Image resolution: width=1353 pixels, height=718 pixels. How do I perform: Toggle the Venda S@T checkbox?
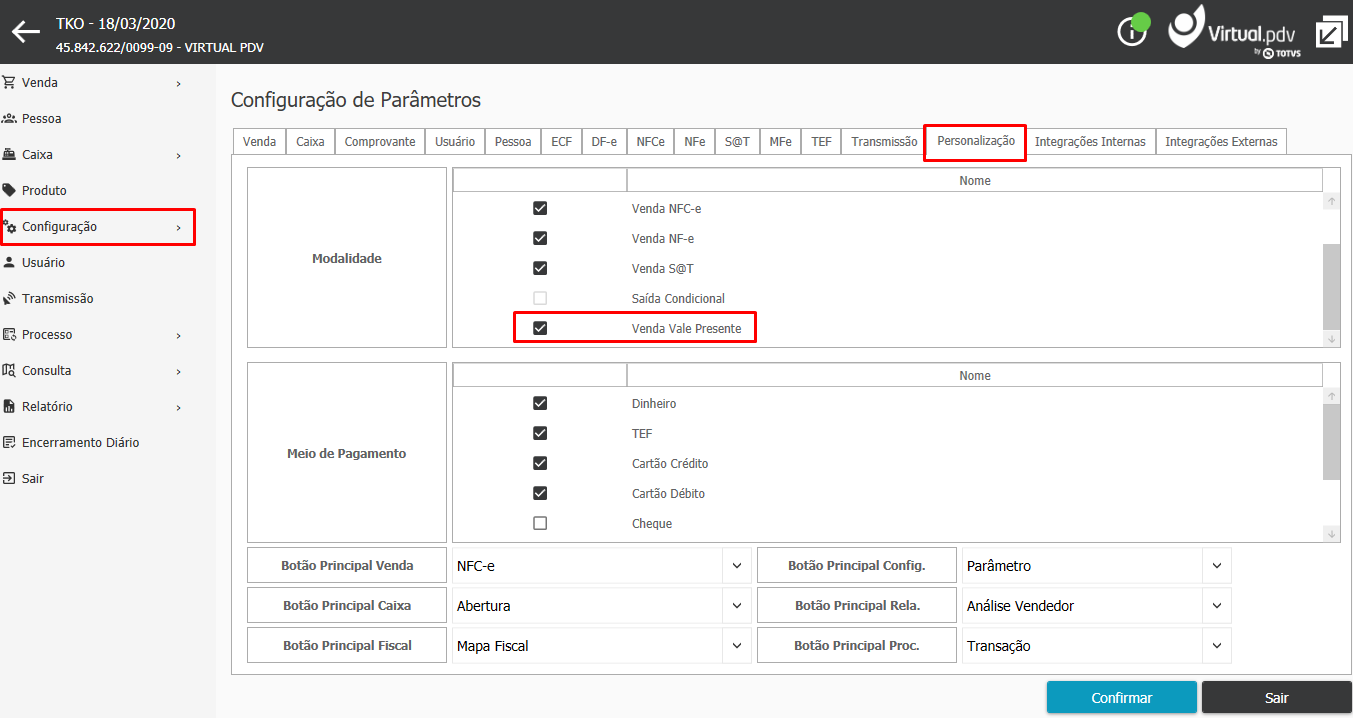(540, 269)
